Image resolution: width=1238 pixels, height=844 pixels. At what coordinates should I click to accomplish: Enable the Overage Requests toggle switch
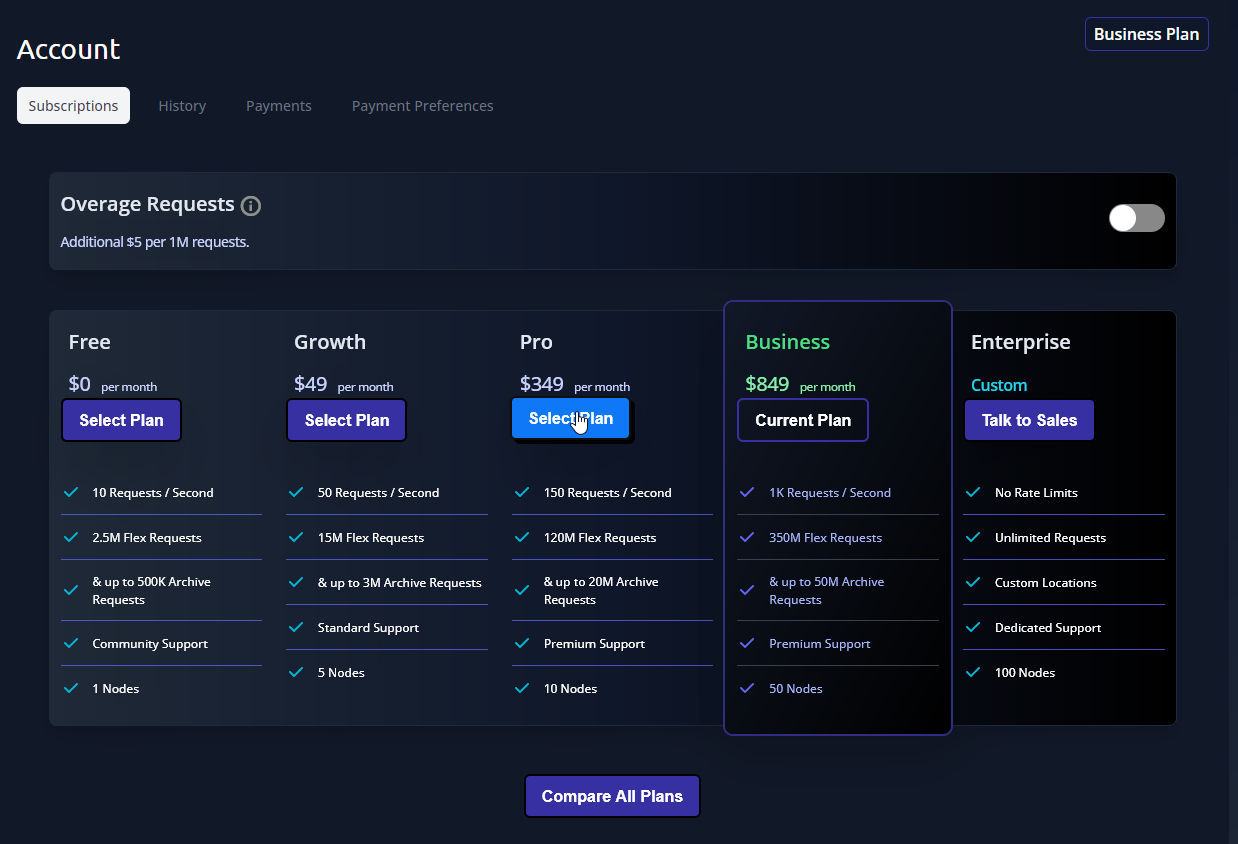[1136, 218]
